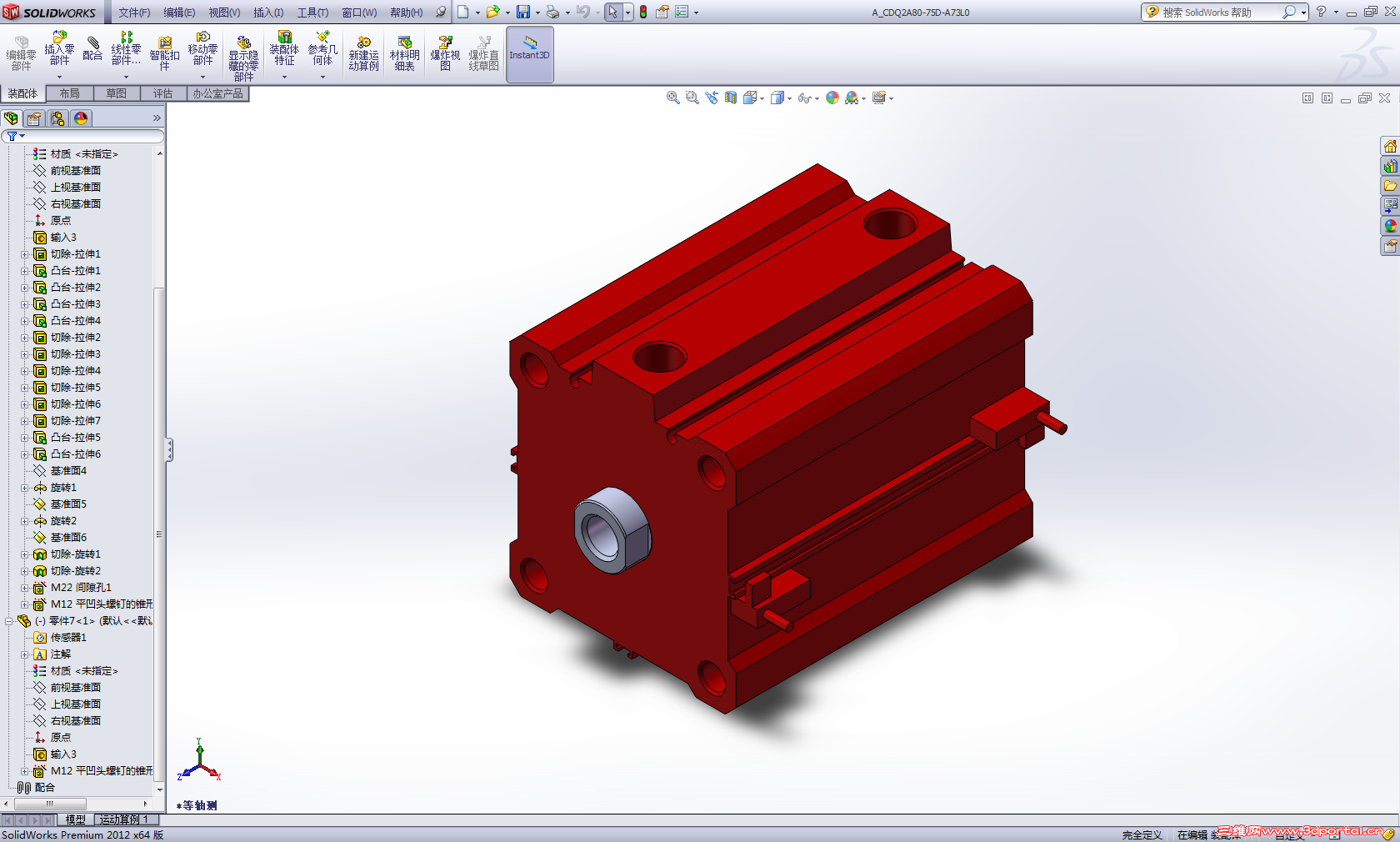Screen dimensions: 1400x842
Task: Expand 切除-拉伸1 feature node
Action: pos(24,254)
